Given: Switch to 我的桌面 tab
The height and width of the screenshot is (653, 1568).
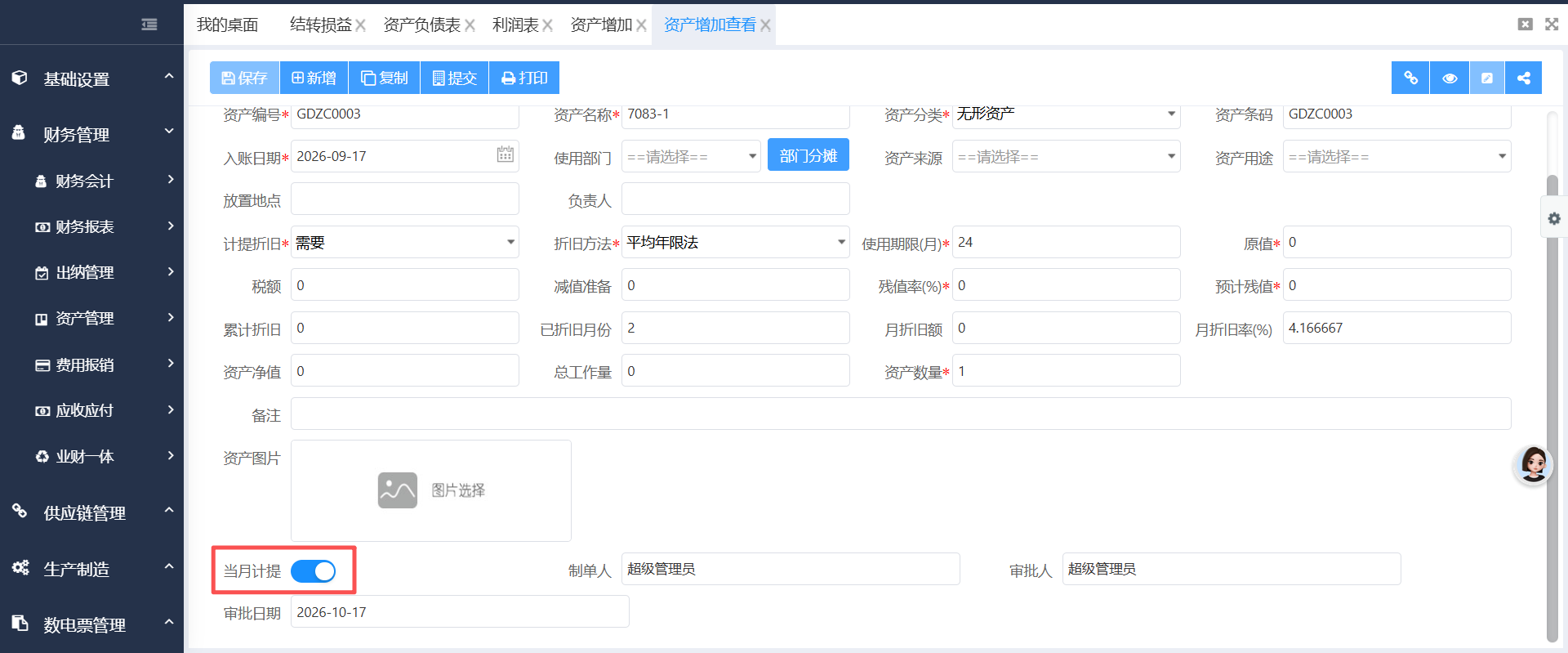Looking at the screenshot, I should pyautogui.click(x=228, y=25).
